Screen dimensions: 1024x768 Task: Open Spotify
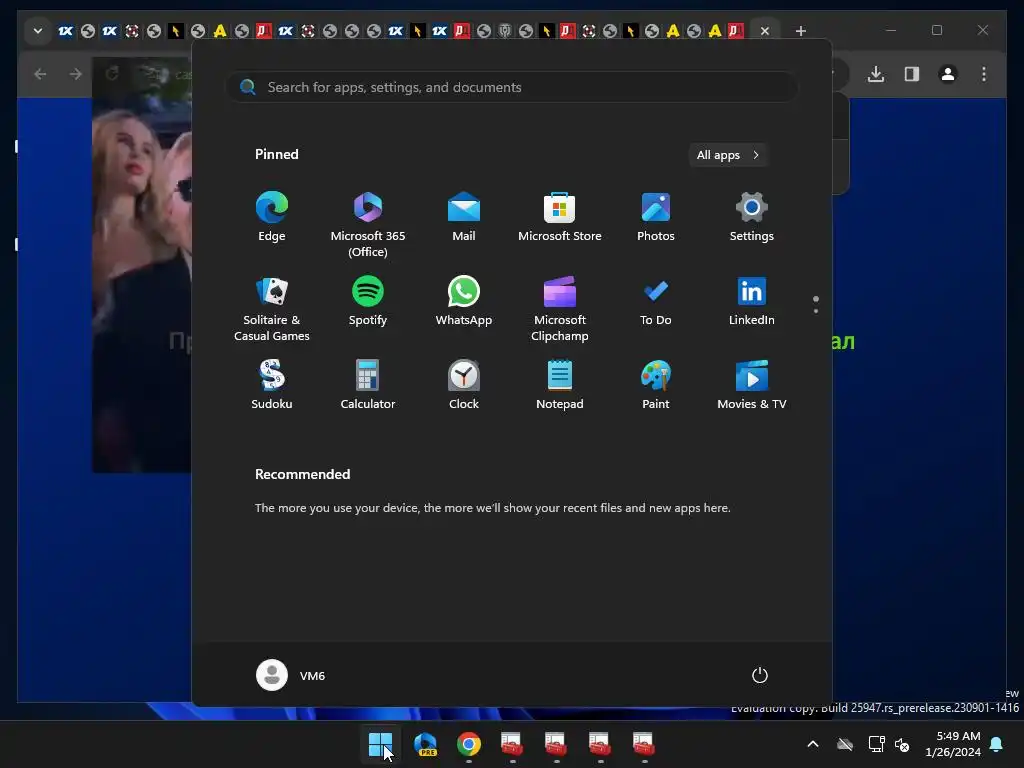pyautogui.click(x=368, y=302)
